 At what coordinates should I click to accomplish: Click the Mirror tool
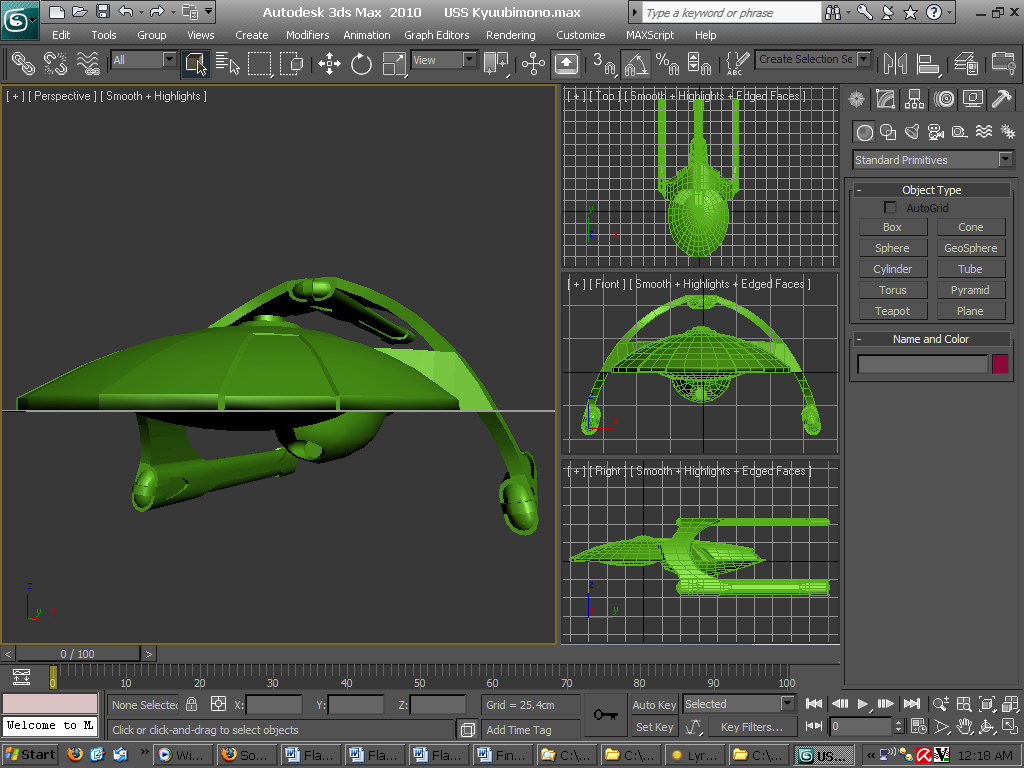point(895,63)
